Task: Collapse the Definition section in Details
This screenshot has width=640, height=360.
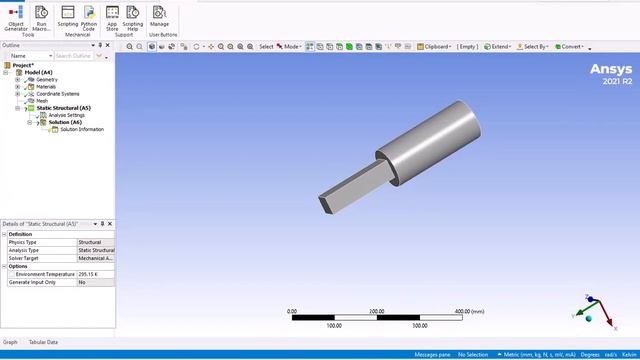Action: 4,234
